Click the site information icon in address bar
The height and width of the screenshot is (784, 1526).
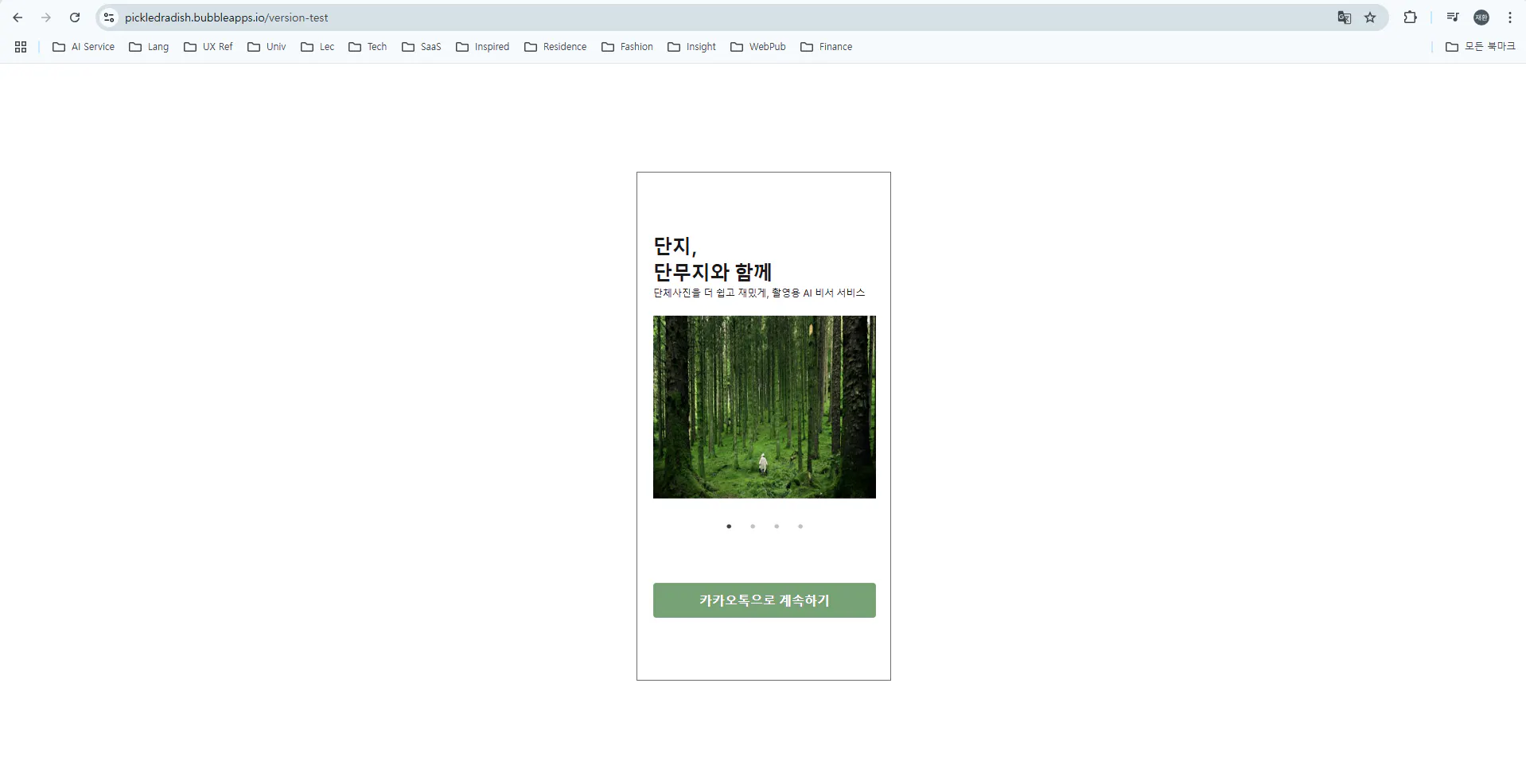pos(107,17)
